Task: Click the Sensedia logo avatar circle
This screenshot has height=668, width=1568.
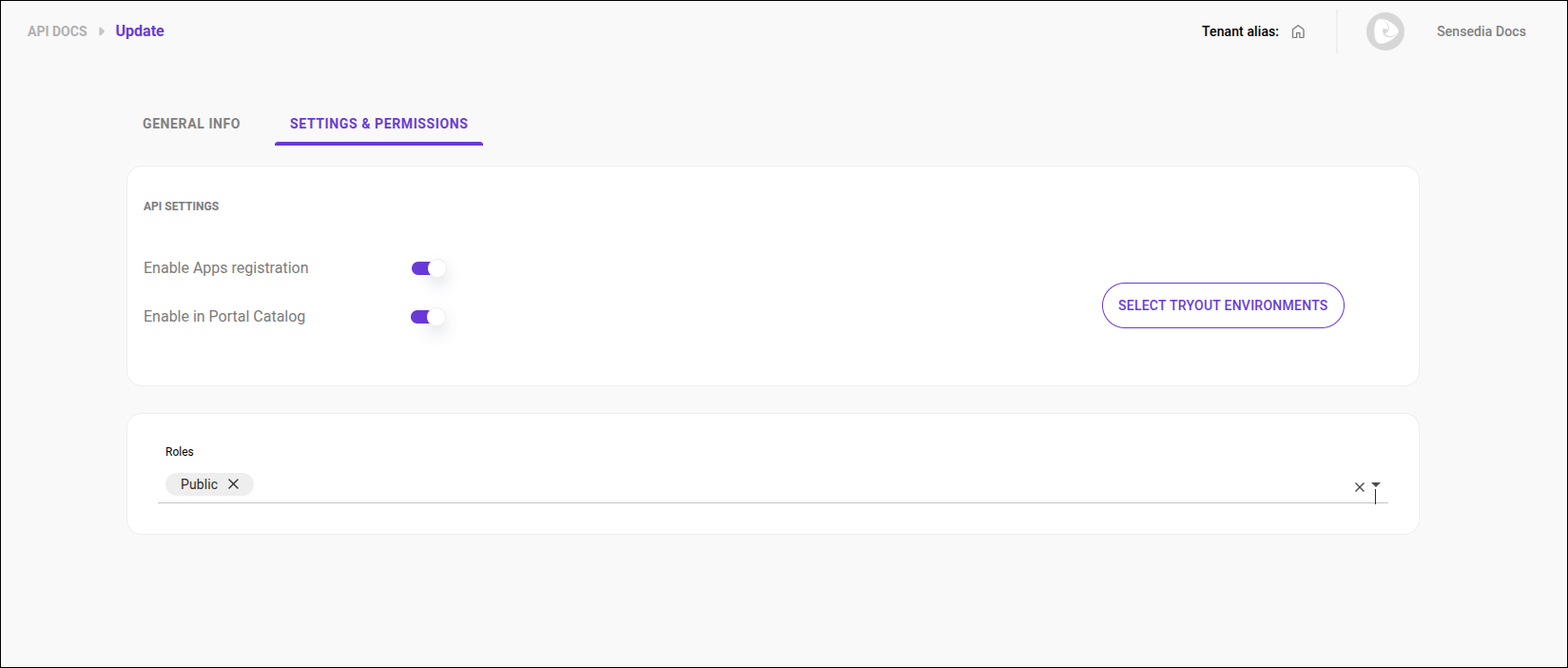Action: [x=1384, y=30]
